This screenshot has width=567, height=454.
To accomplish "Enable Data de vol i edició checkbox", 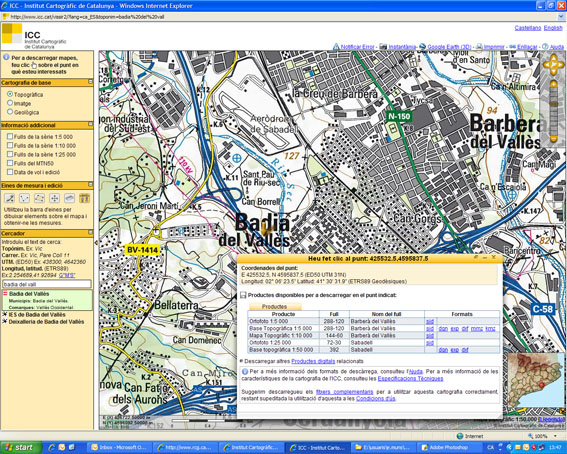I will (10, 172).
